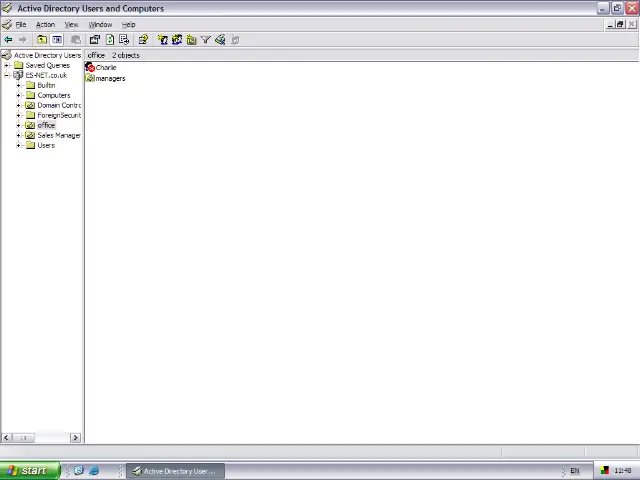Screen dimensions: 640x480
Task: Click the Help toolbar icon
Action: click(143, 40)
